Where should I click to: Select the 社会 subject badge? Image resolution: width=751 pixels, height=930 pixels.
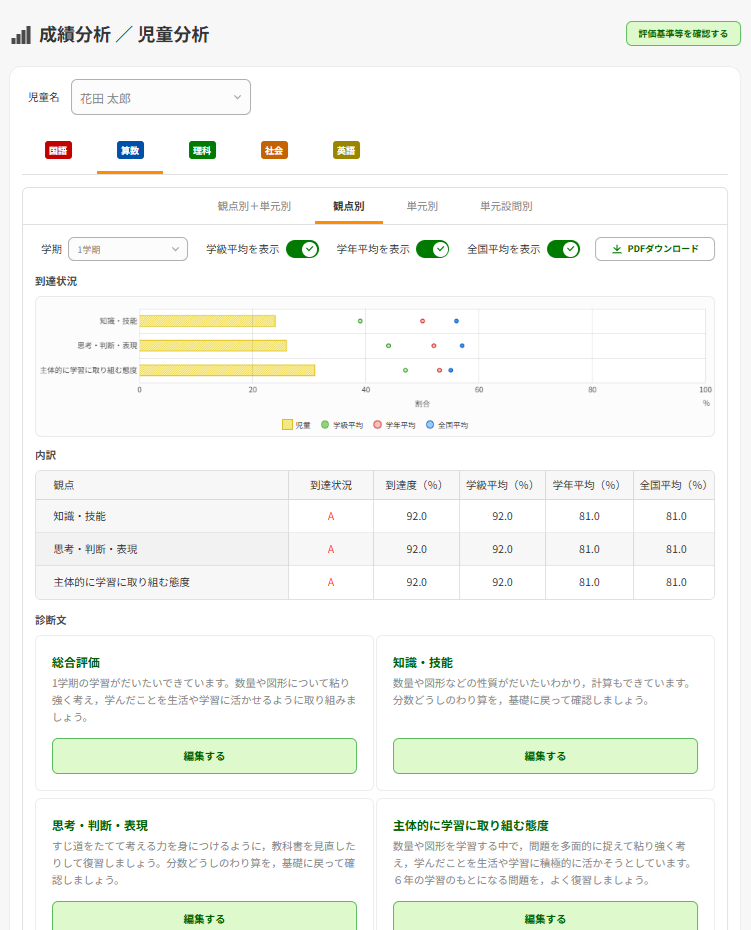coord(274,150)
